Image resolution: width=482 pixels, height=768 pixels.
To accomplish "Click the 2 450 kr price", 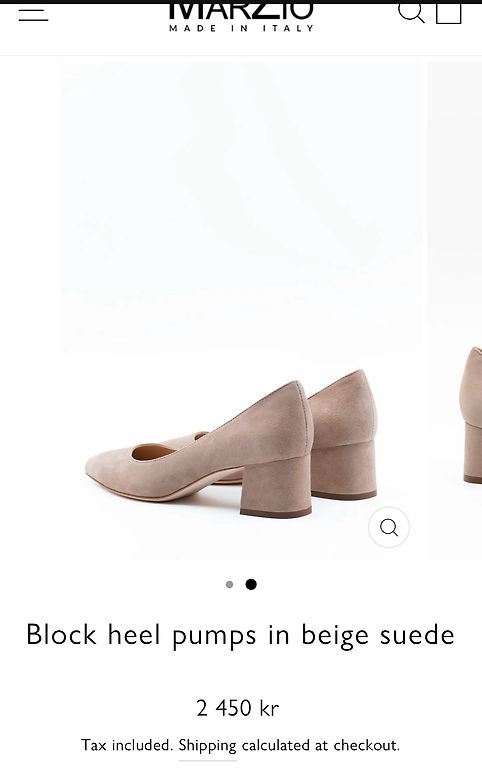I will click(238, 708).
